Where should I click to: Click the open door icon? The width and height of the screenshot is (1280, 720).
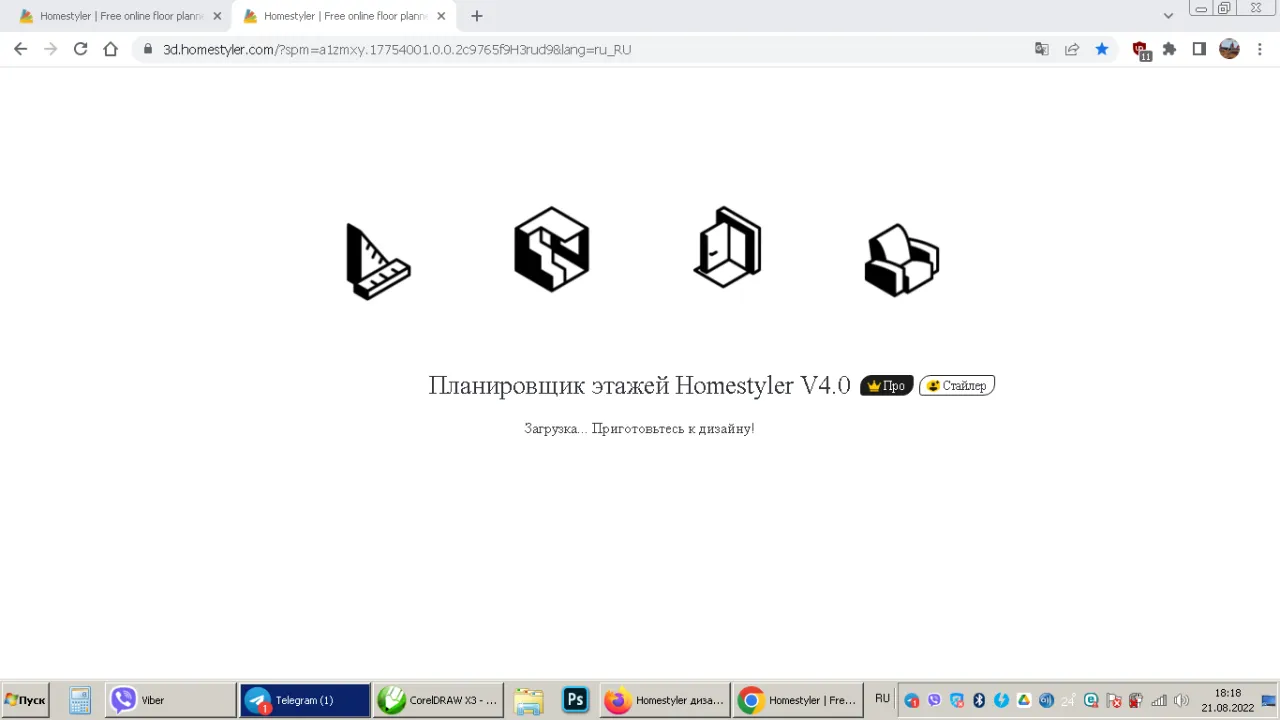coord(727,247)
